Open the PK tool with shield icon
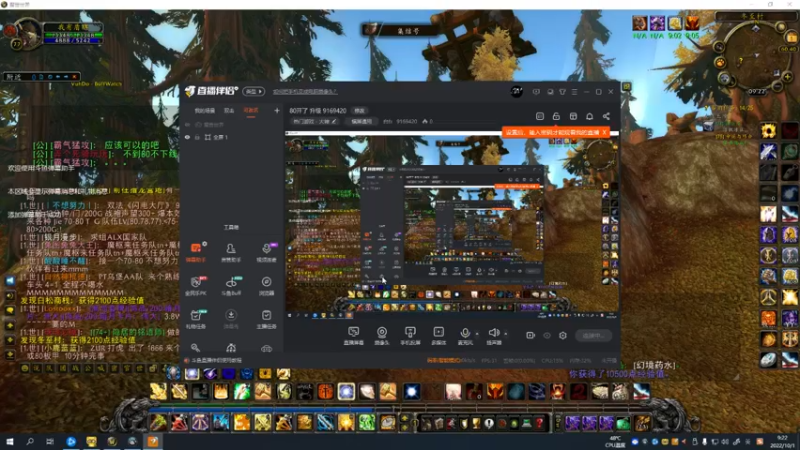The height and width of the screenshot is (450, 800). point(196,285)
